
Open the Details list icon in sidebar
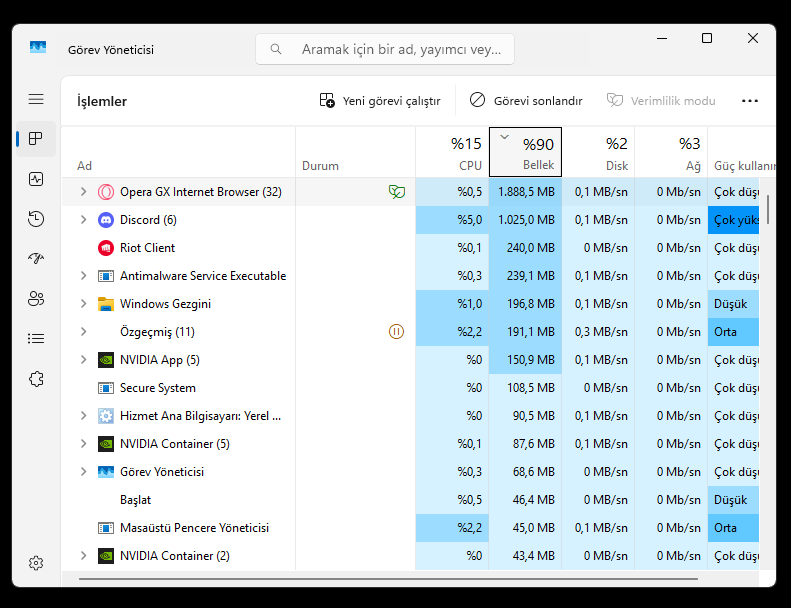click(36, 339)
